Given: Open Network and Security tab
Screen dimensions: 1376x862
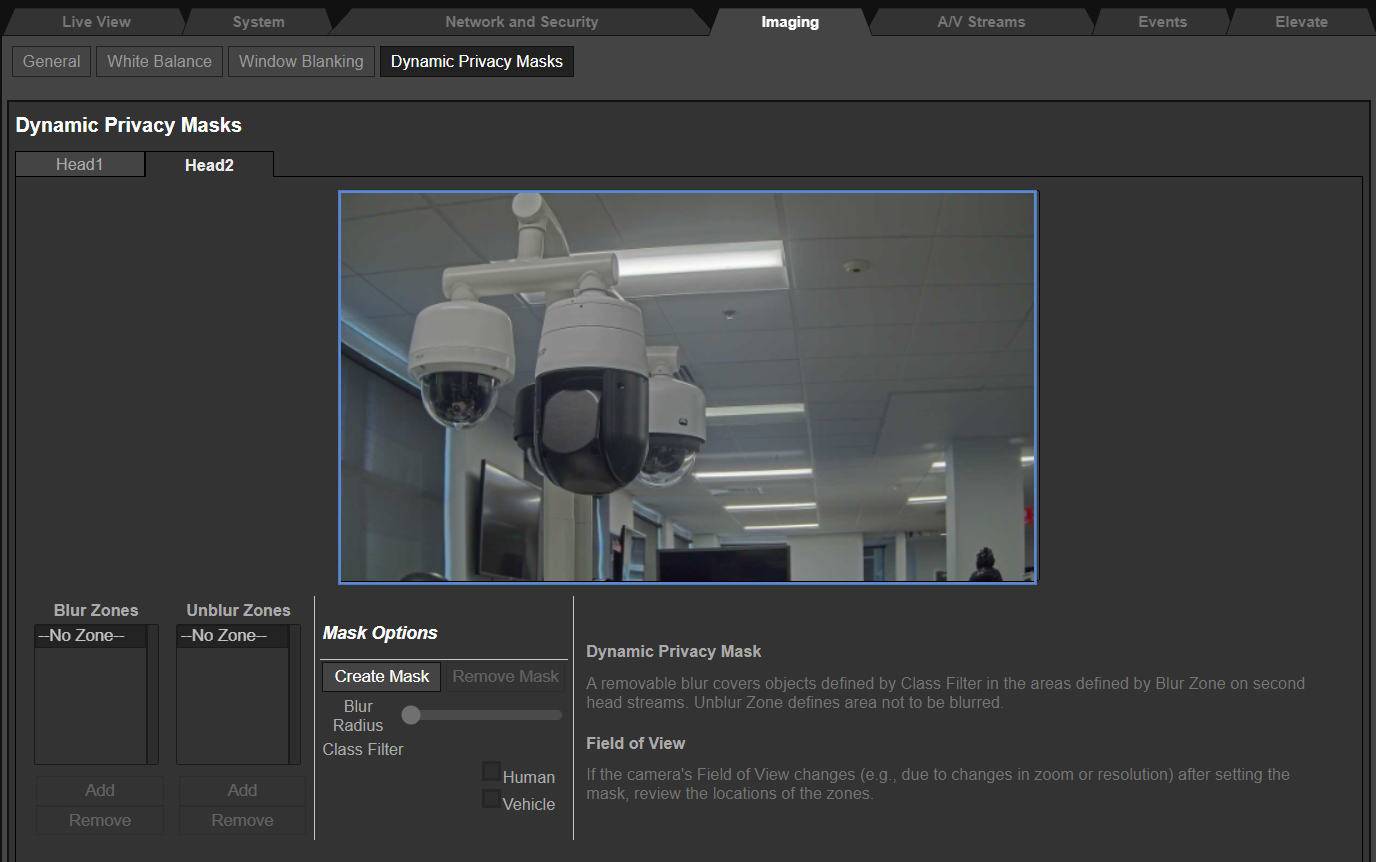Looking at the screenshot, I should (522, 22).
